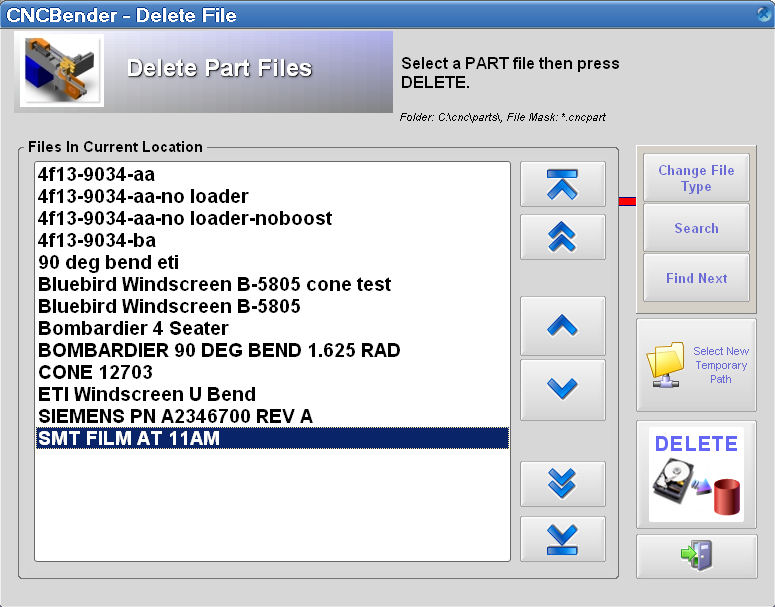Move selection up one file
Image resolution: width=775 pixels, height=607 pixels.
pos(562,326)
